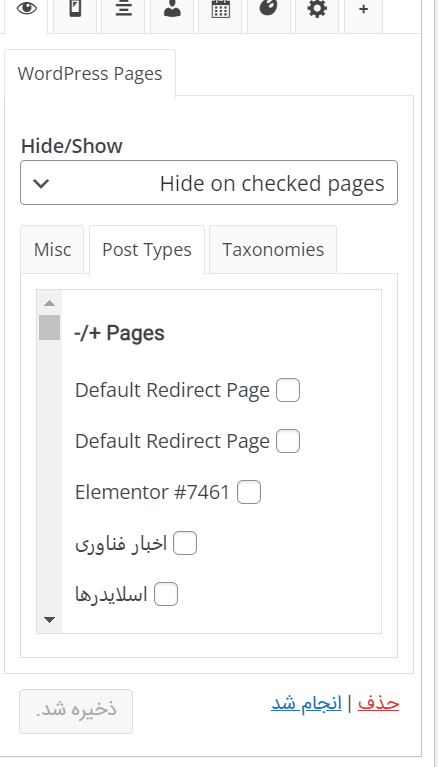Viewport: 438px width, 767px height.
Task: Open the user roles tab icon
Action: 172,9
